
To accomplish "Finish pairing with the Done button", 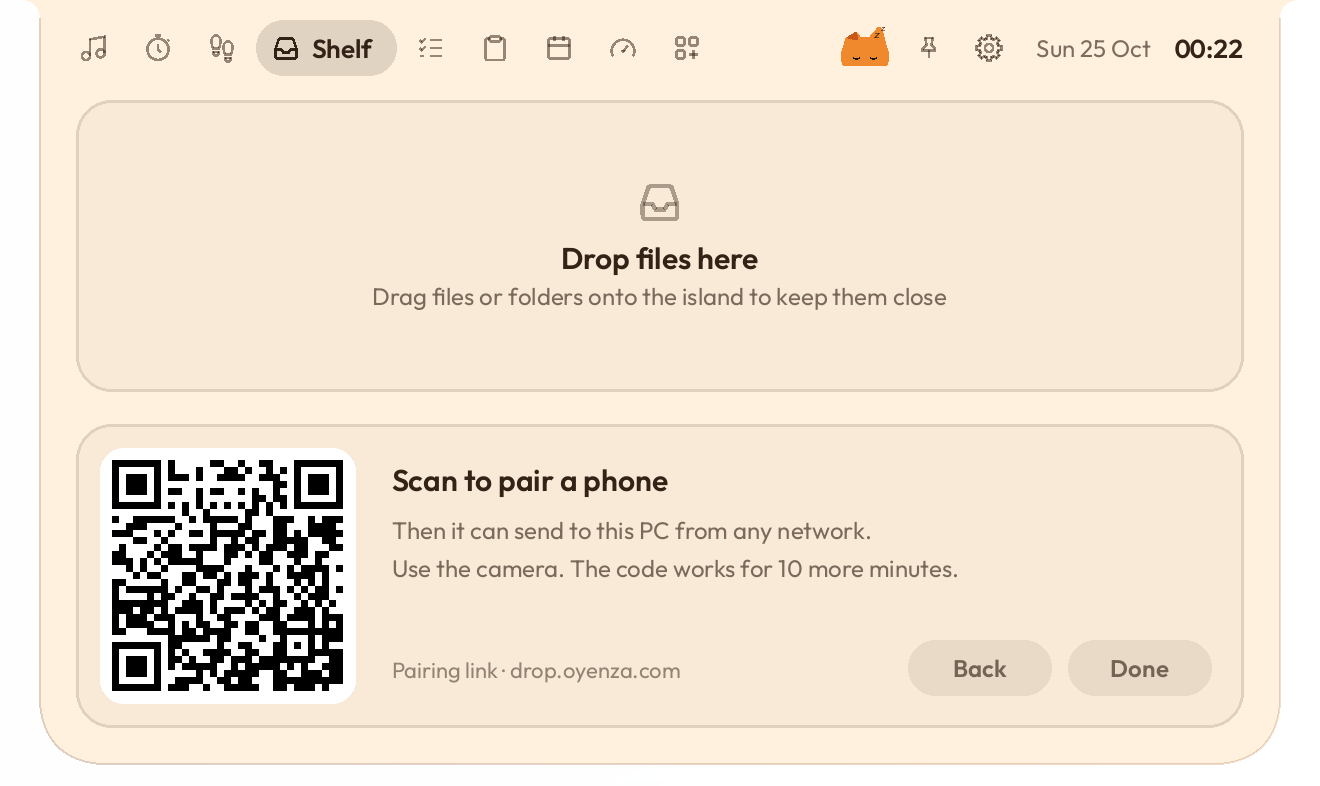I will click(1140, 668).
